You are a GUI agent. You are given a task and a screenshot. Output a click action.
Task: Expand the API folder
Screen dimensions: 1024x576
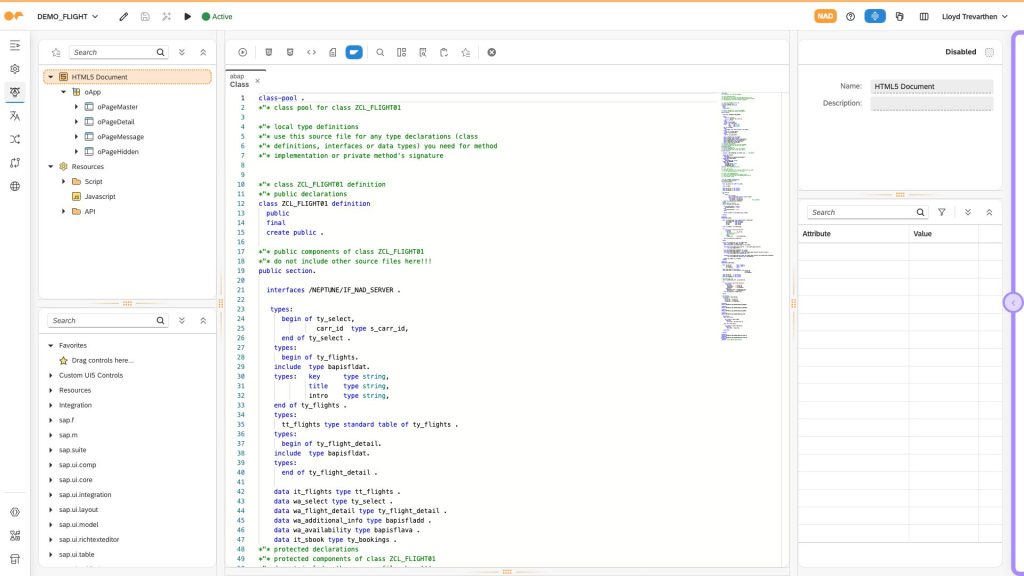pos(63,212)
